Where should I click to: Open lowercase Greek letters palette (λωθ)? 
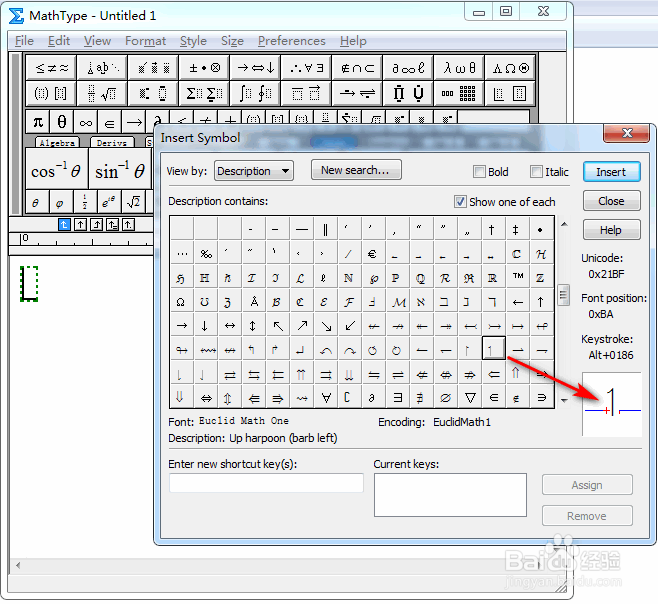click(x=459, y=68)
